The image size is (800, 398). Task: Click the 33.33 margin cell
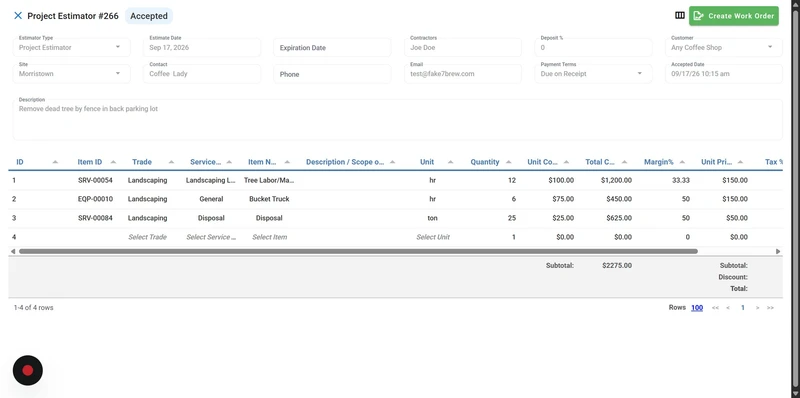coord(682,180)
